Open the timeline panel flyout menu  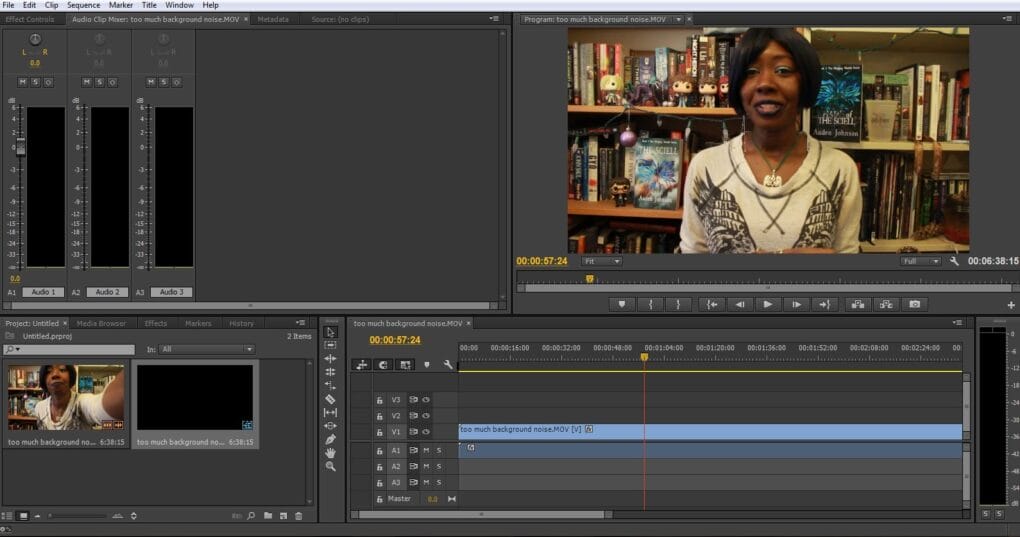[x=957, y=323]
